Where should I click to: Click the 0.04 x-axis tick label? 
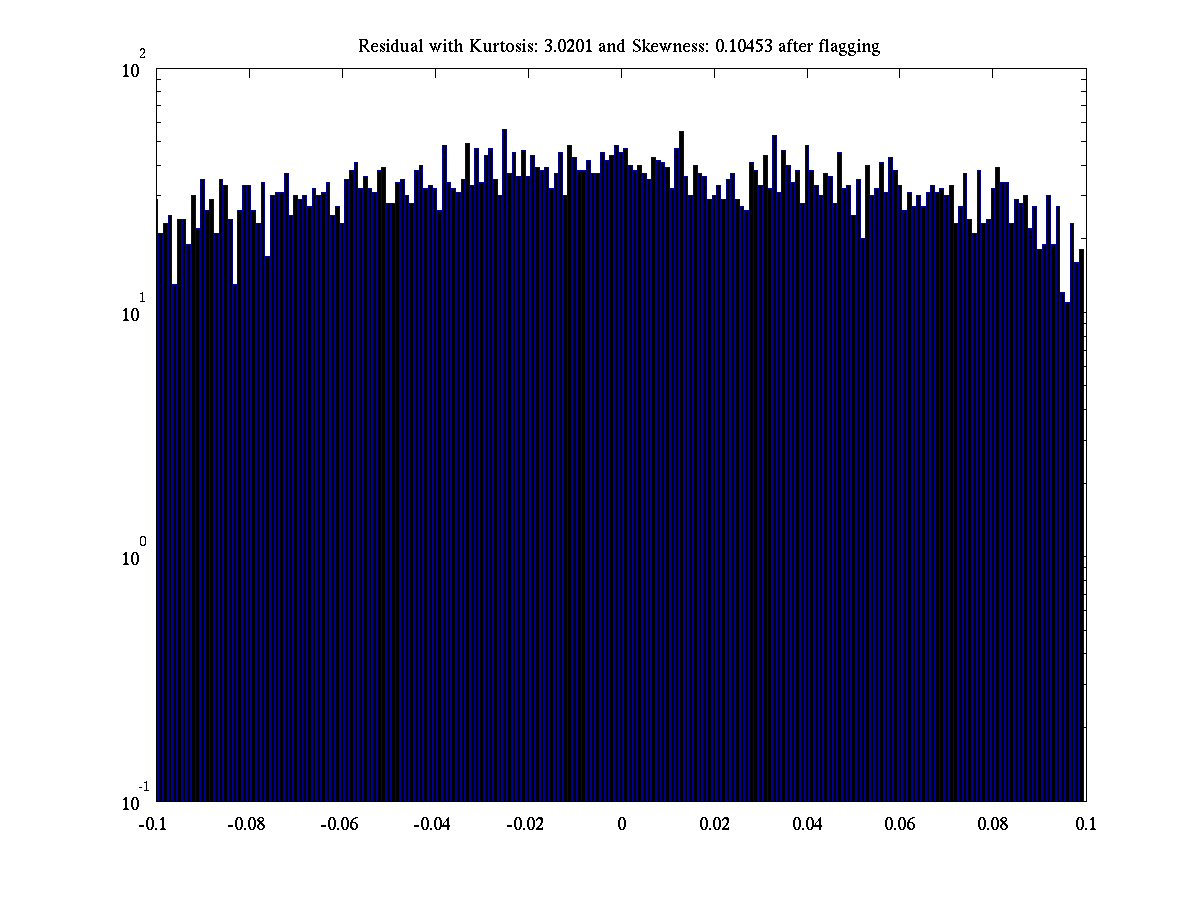pyautogui.click(x=807, y=824)
